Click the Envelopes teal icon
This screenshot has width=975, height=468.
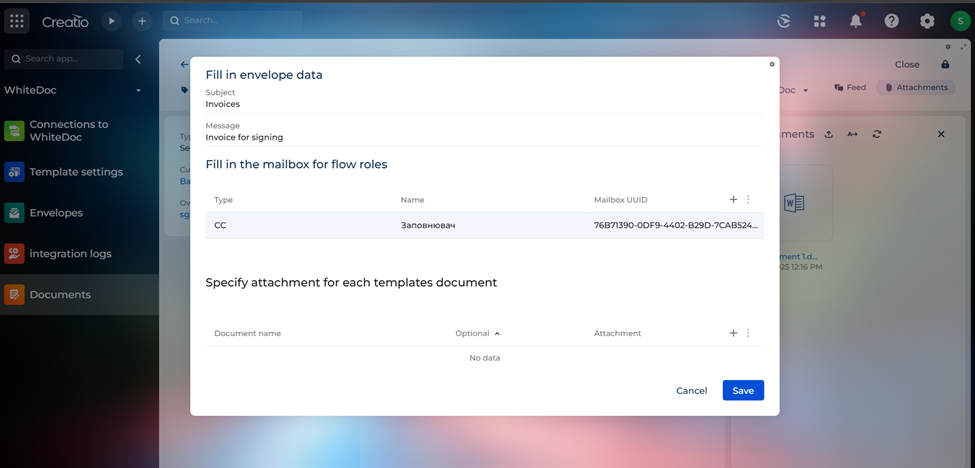(x=14, y=213)
